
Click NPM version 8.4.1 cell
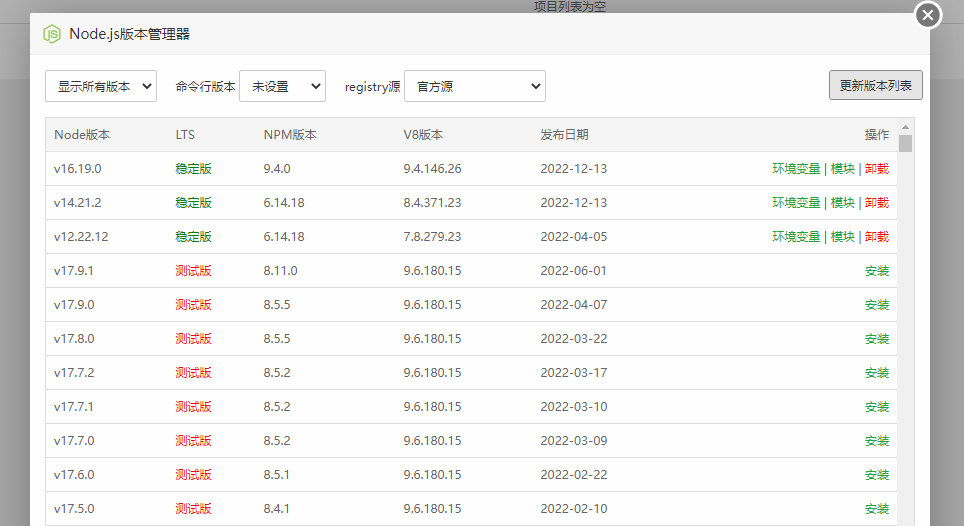pos(277,508)
